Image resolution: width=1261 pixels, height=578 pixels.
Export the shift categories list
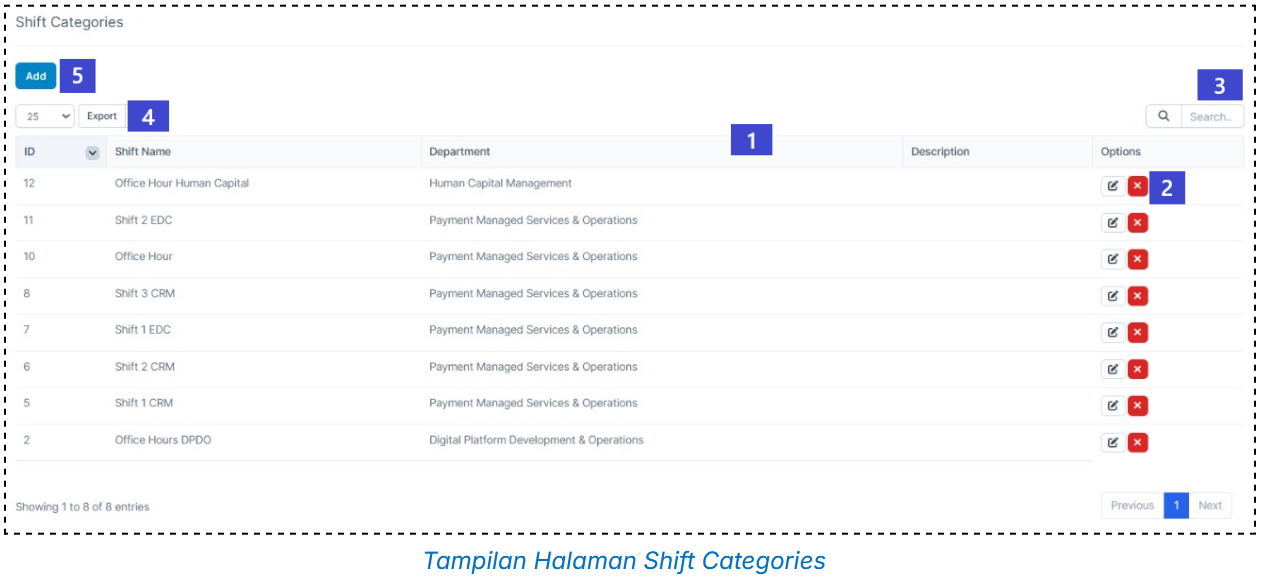click(x=102, y=116)
